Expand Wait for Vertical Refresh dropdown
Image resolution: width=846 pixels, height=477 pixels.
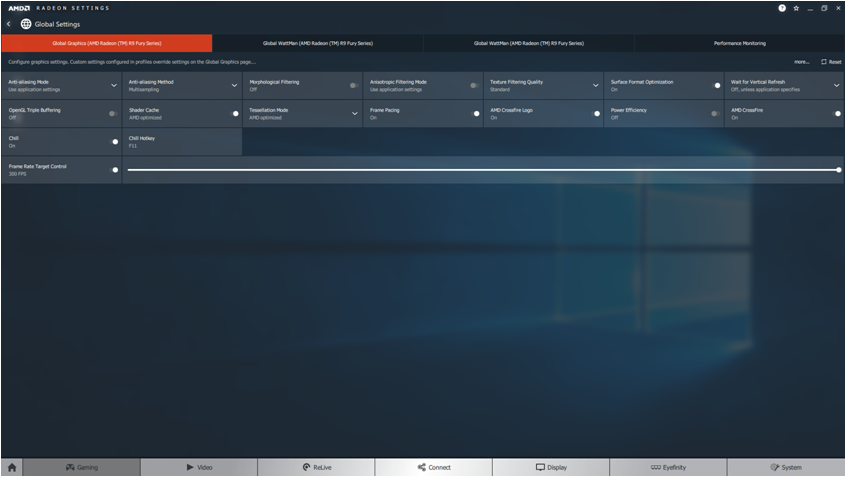pos(836,85)
